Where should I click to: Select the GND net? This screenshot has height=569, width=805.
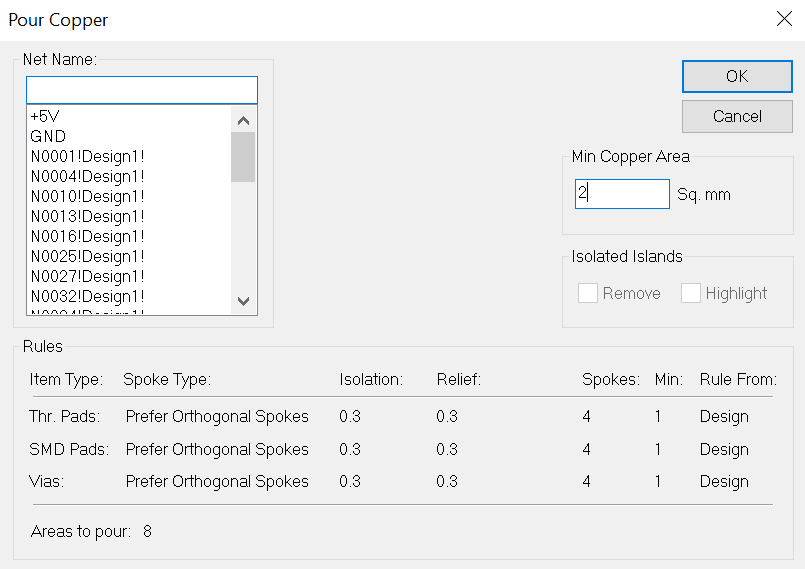pos(48,136)
